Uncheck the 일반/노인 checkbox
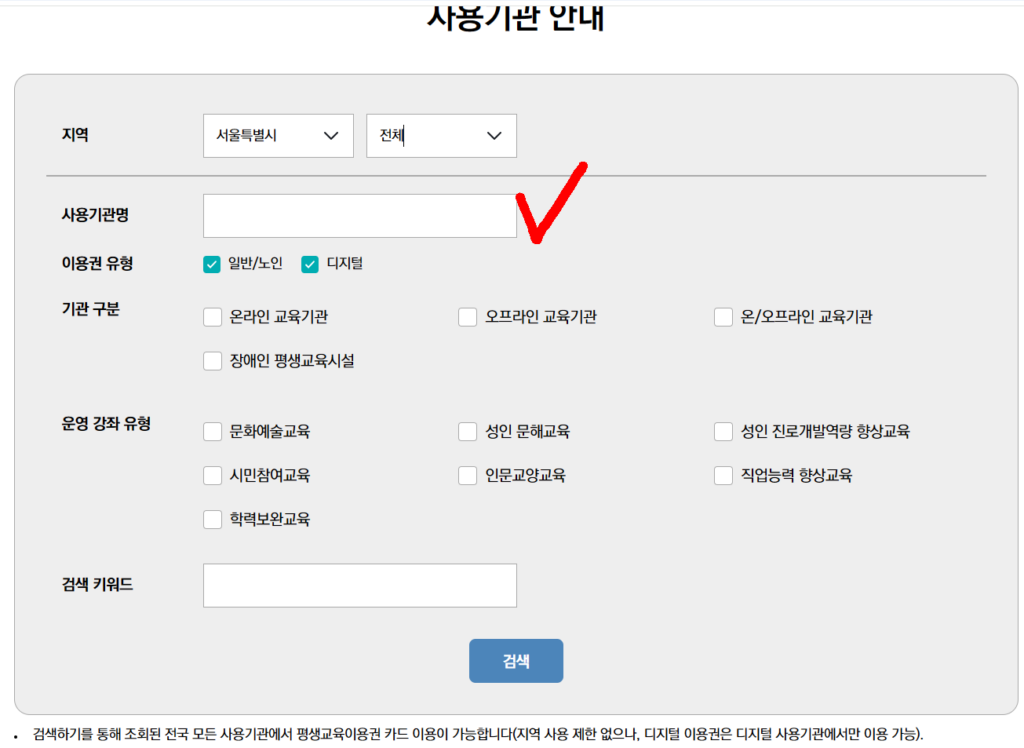This screenshot has height=748, width=1024. tap(212, 264)
